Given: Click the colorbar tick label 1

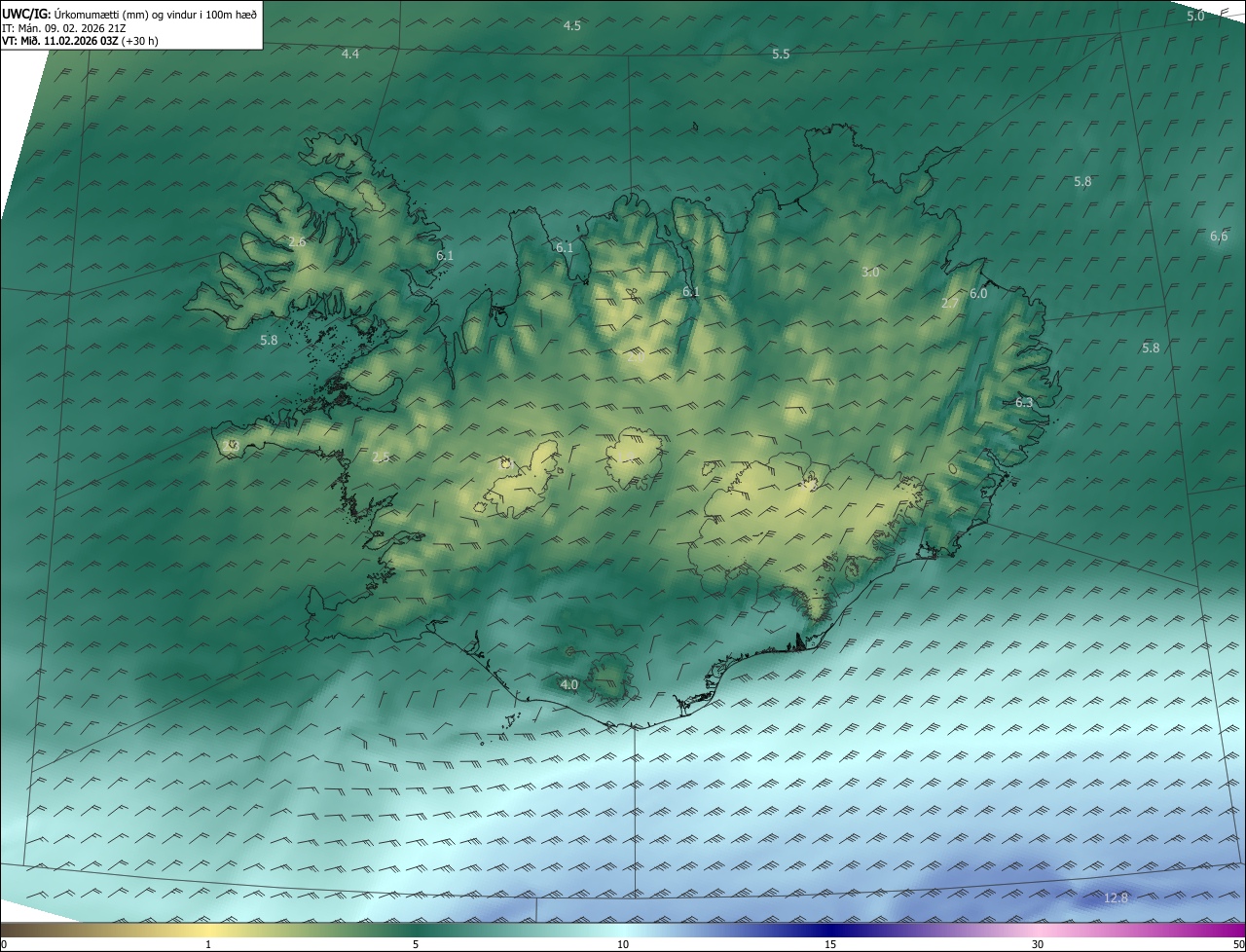Looking at the screenshot, I should 208,944.
